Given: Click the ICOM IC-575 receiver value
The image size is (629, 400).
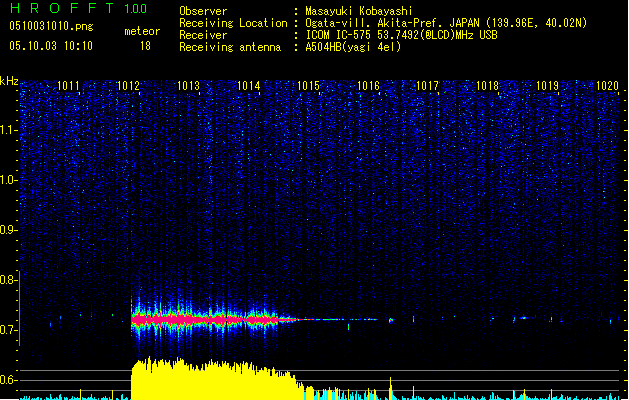Looking at the screenshot, I should [402, 35].
